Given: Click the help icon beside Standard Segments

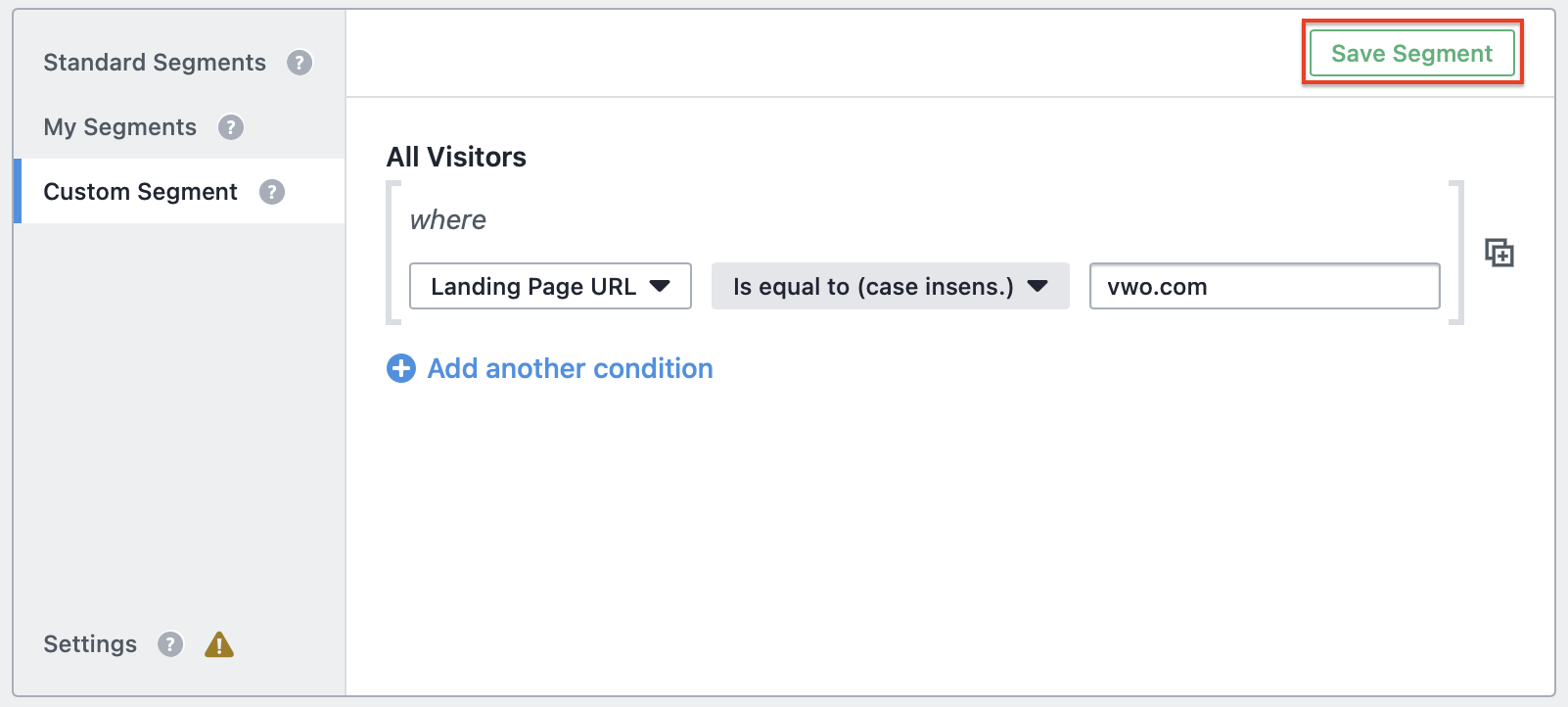Looking at the screenshot, I should (300, 63).
